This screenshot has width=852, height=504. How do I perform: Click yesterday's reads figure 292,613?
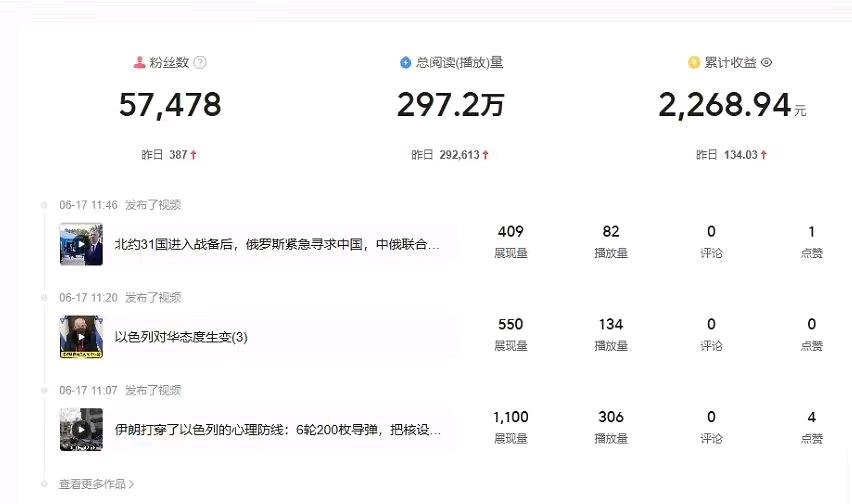pyautogui.click(x=459, y=155)
